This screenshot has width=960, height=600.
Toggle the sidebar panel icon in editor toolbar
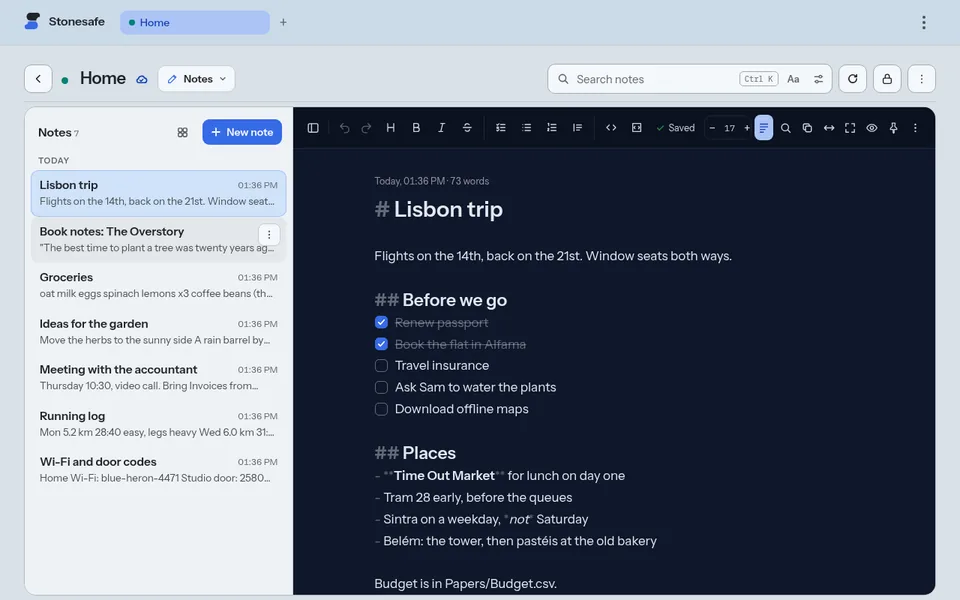313,128
